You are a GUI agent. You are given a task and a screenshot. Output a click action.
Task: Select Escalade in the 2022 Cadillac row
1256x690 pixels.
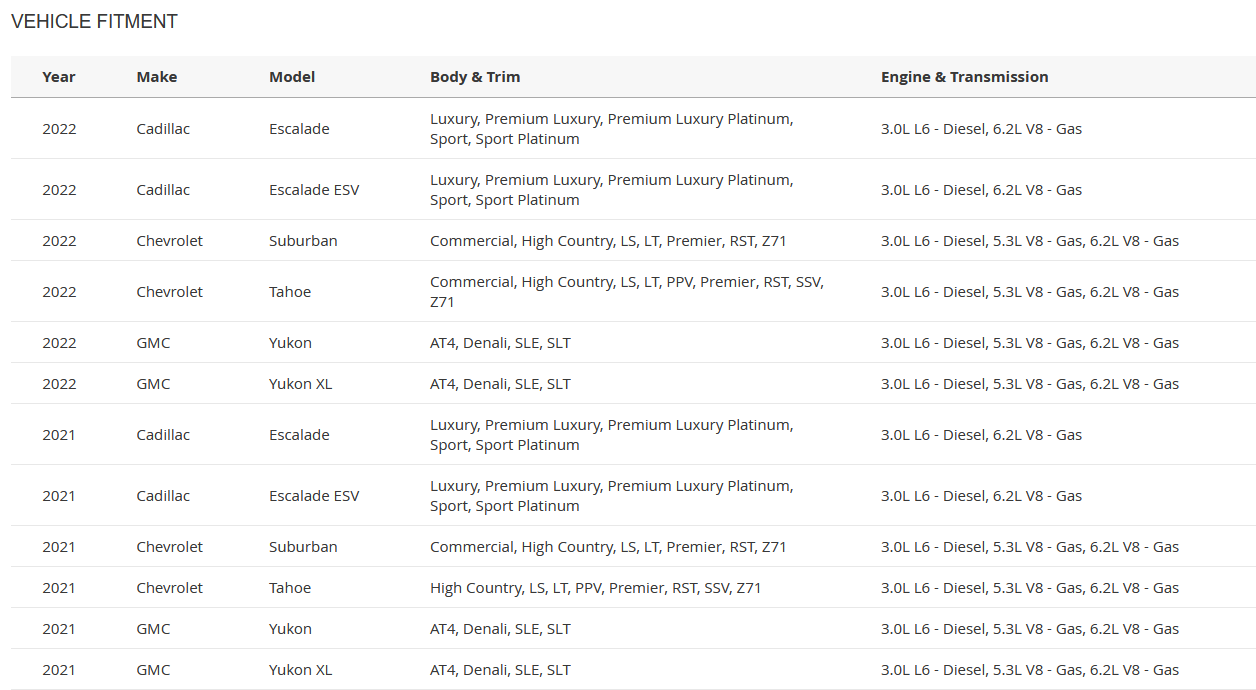pyautogui.click(x=299, y=129)
